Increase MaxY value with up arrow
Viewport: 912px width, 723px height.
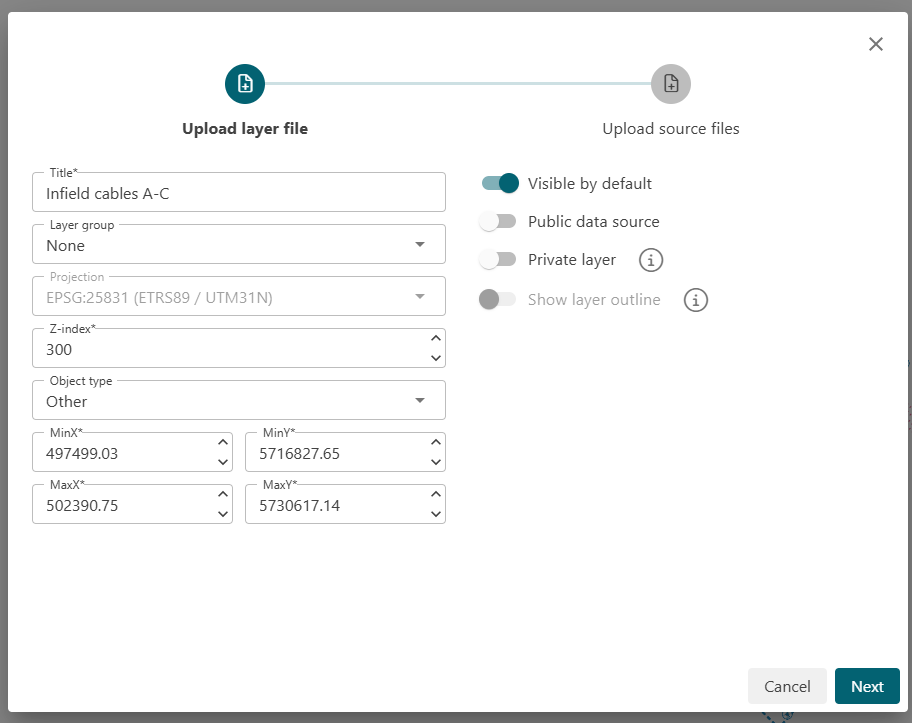coord(436,494)
